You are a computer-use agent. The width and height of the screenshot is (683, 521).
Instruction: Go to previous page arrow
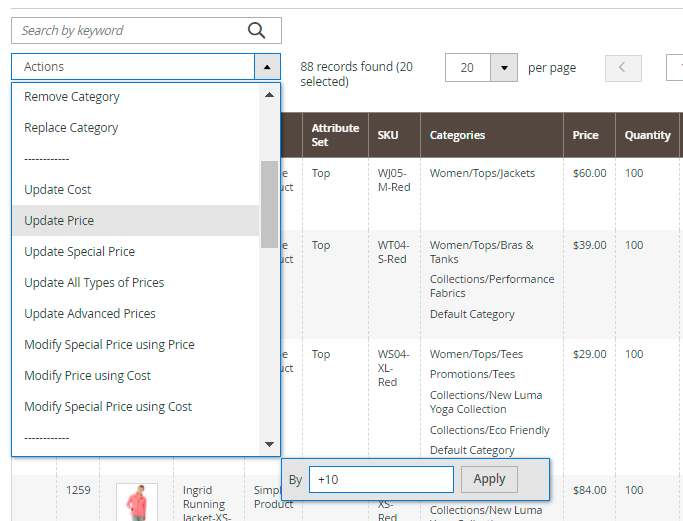[623, 68]
